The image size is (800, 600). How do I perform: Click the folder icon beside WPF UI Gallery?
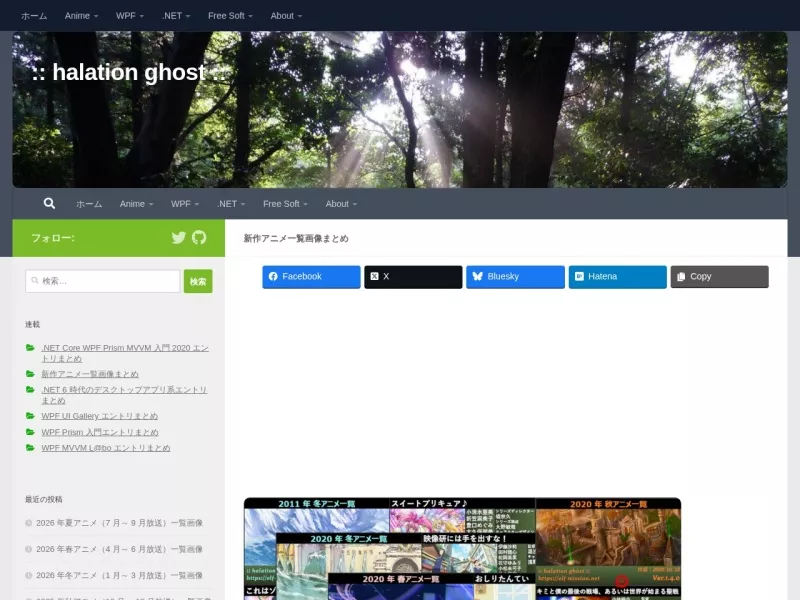pos(30,416)
